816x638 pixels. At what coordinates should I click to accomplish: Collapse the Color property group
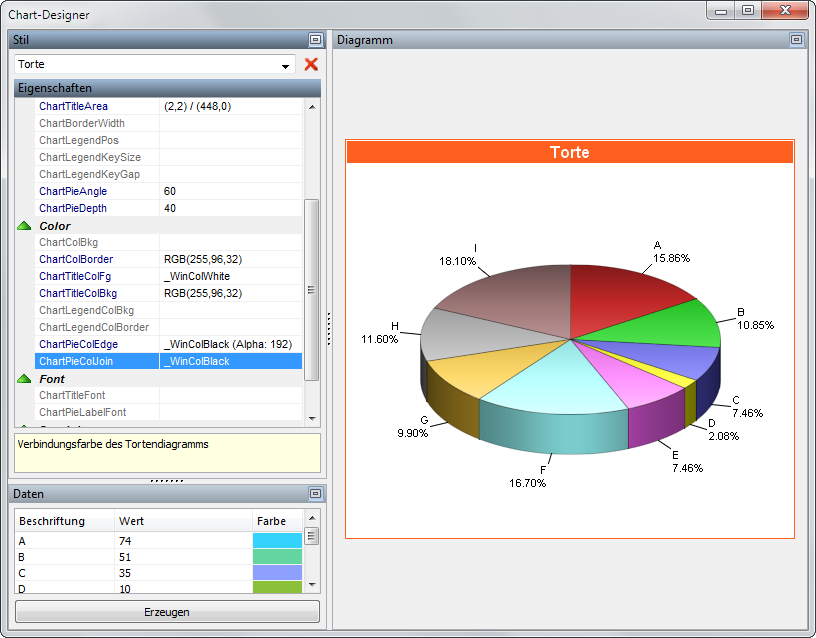(24, 226)
